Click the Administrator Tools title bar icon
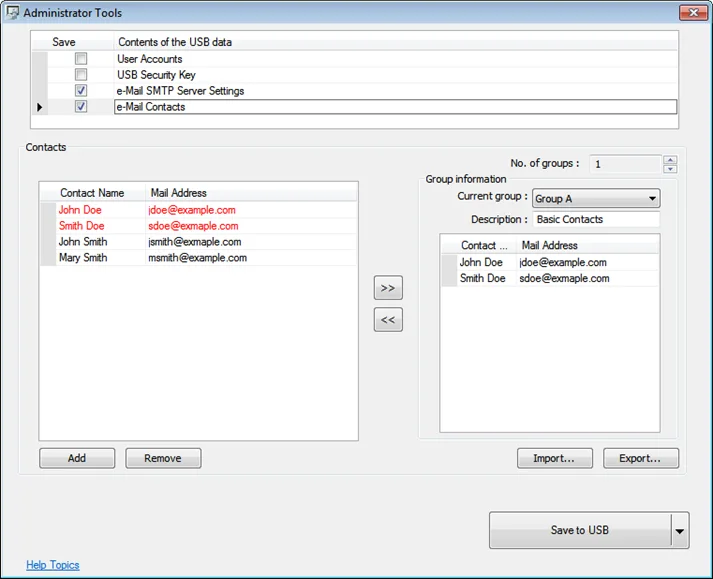The height and width of the screenshot is (579, 713). [12, 12]
